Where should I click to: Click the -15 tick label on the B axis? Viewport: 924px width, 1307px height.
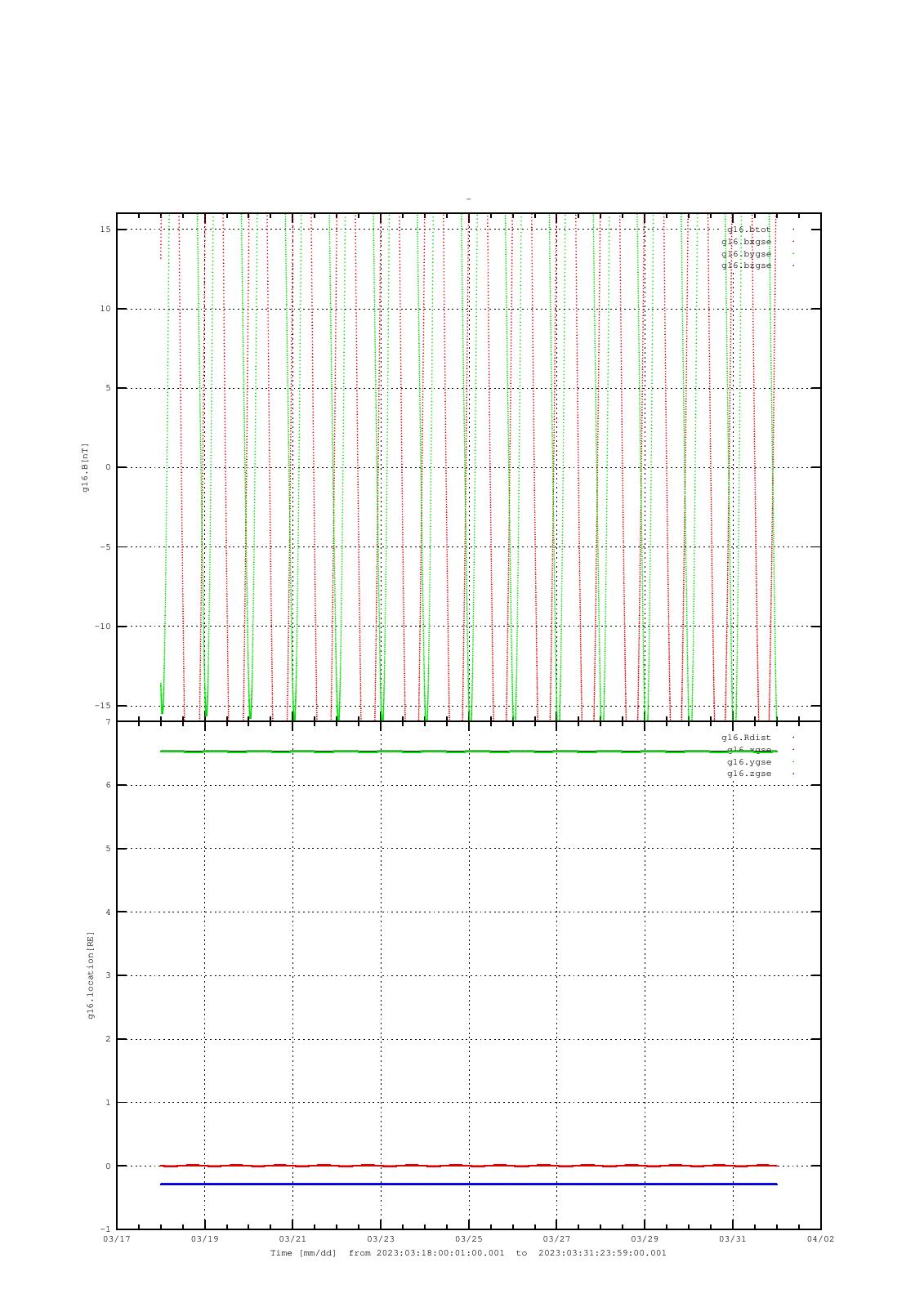coord(103,706)
